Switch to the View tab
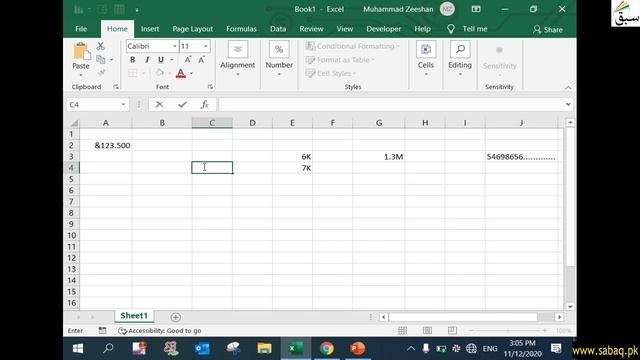The height and width of the screenshot is (360, 640). point(344,29)
